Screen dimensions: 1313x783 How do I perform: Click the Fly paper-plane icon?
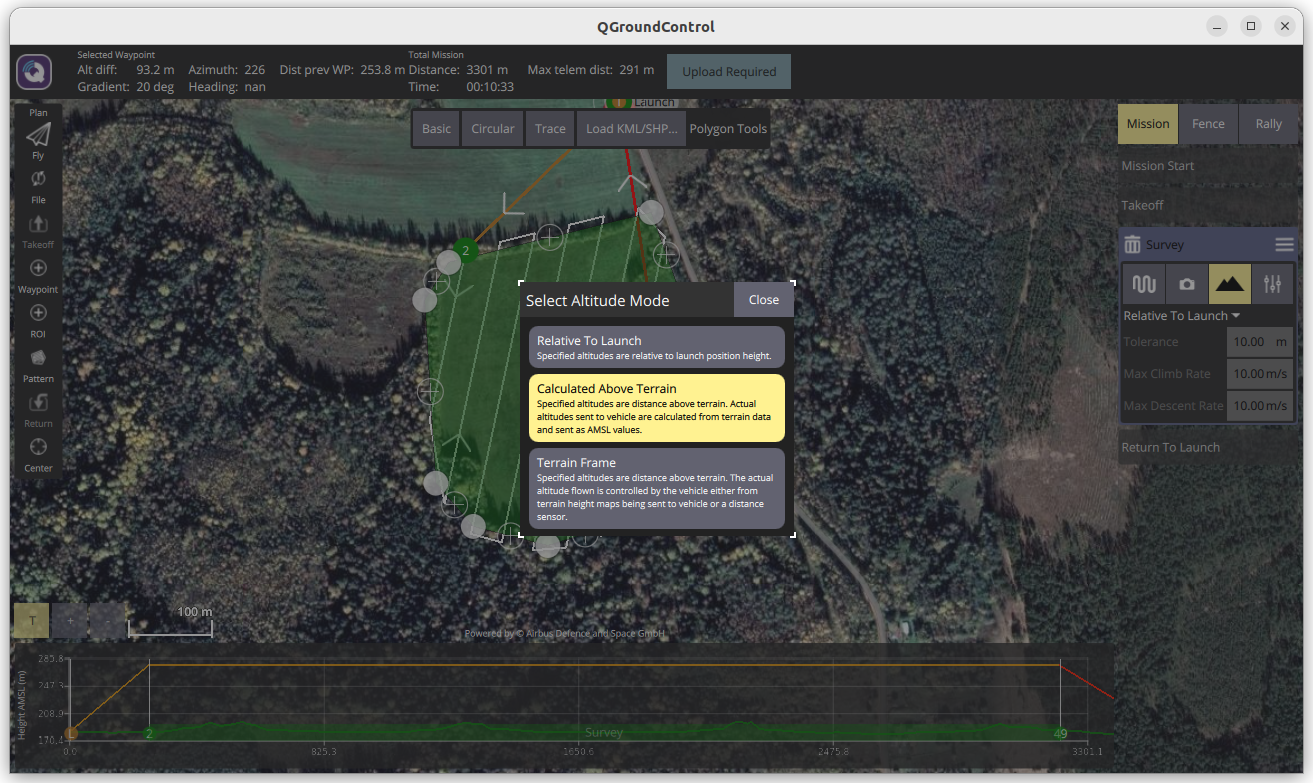point(38,135)
